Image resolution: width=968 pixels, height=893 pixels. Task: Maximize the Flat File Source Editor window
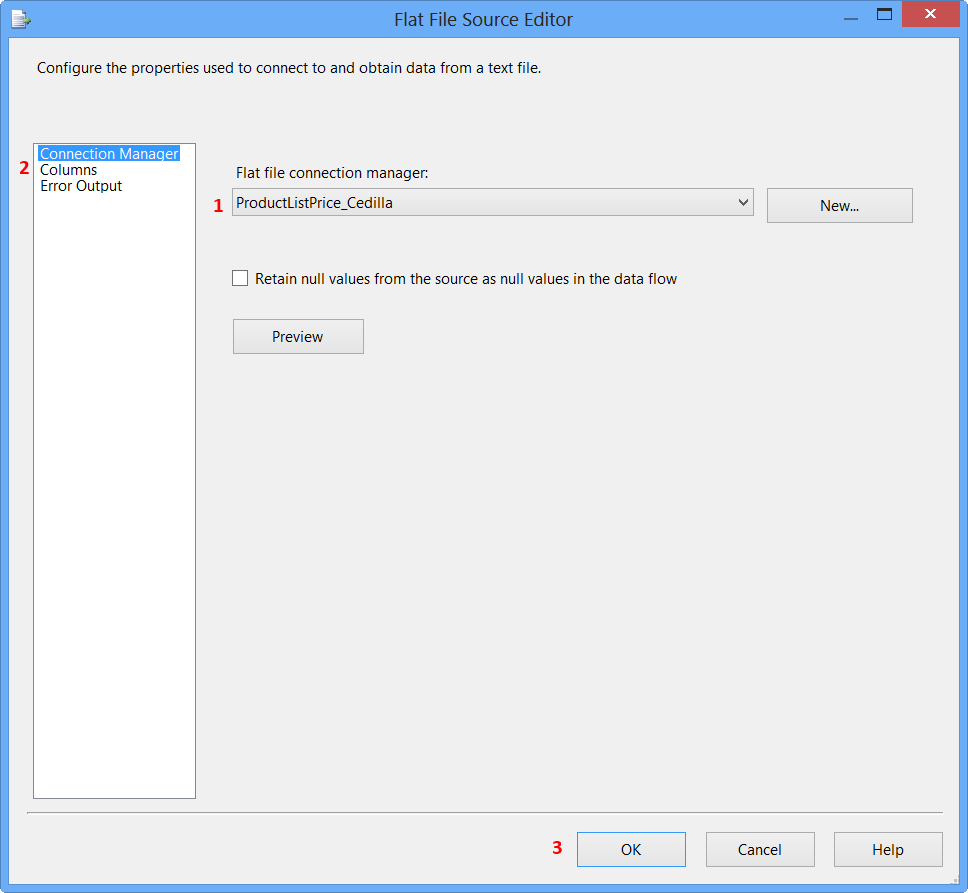(884, 15)
